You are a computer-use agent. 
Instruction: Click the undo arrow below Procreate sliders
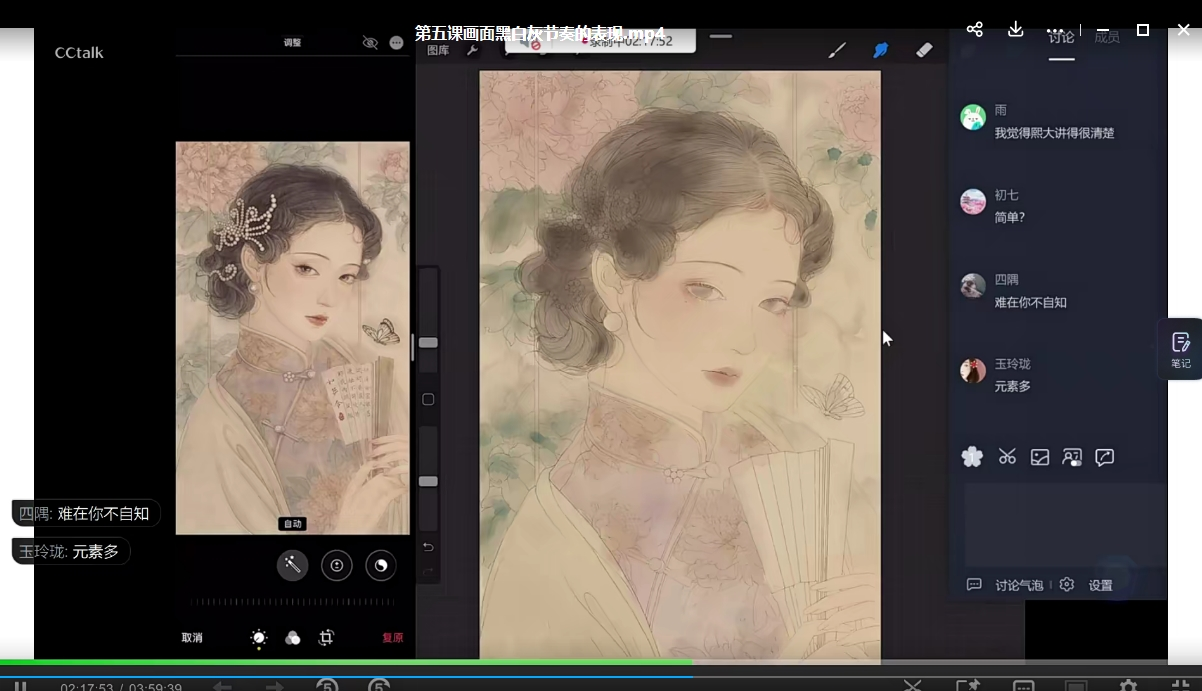click(x=428, y=547)
